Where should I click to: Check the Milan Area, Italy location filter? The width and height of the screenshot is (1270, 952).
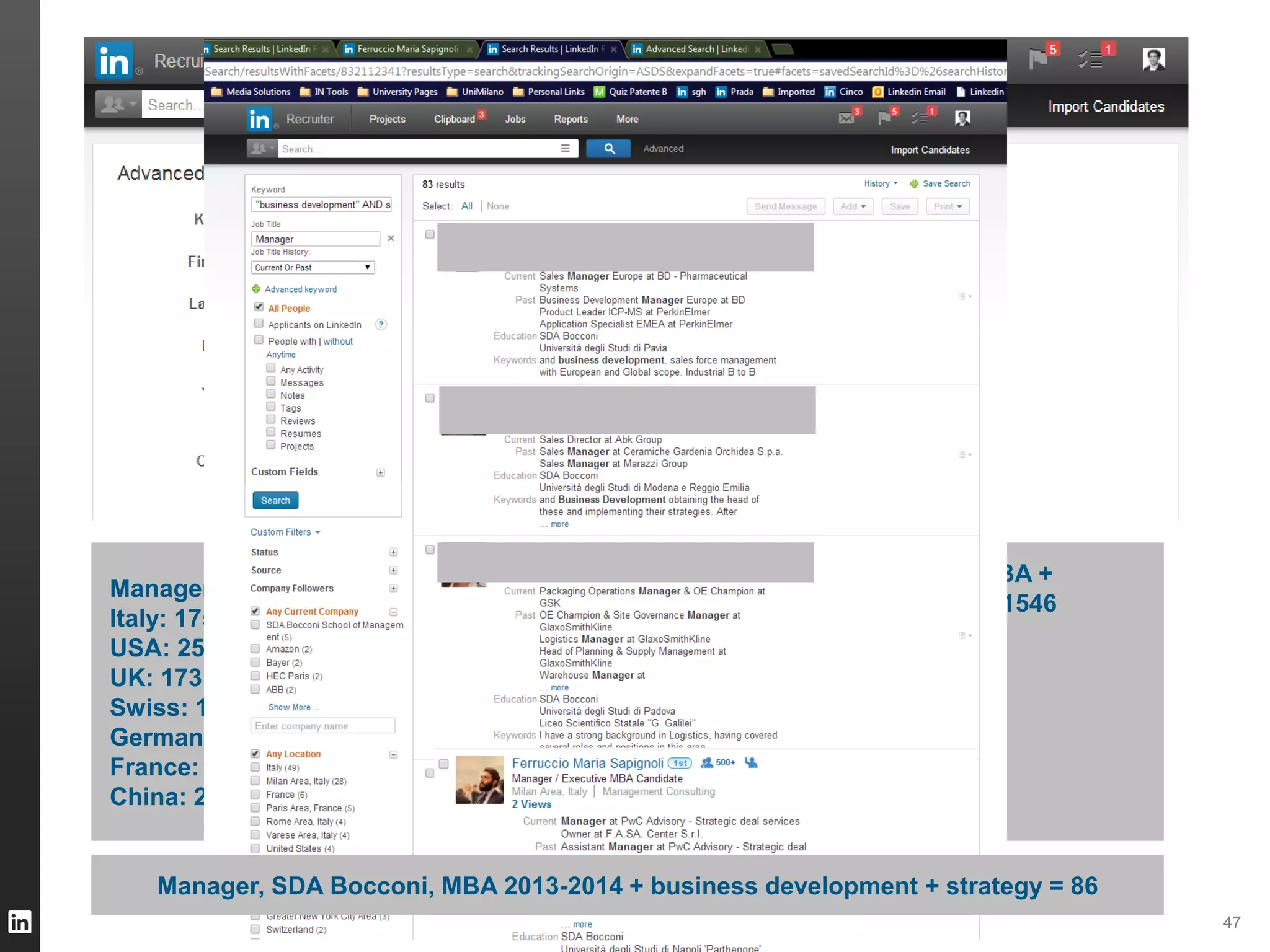tap(255, 781)
